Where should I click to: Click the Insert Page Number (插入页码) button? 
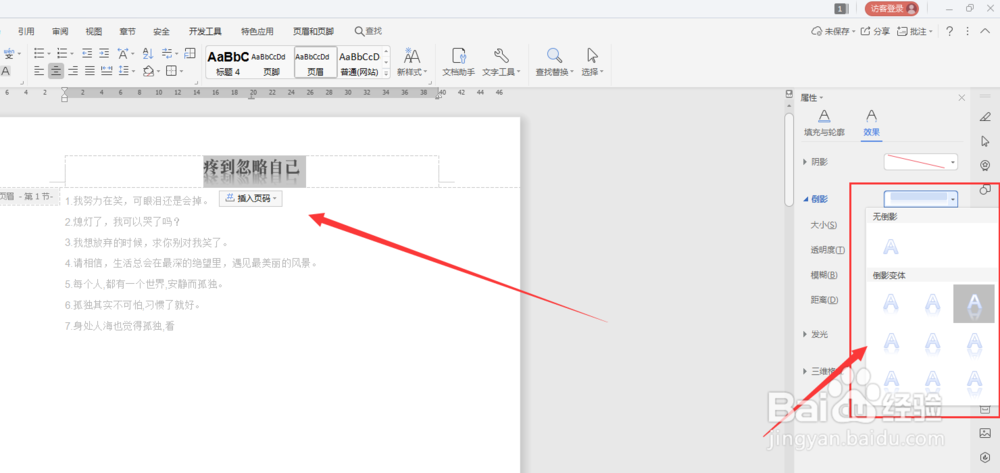coord(251,199)
